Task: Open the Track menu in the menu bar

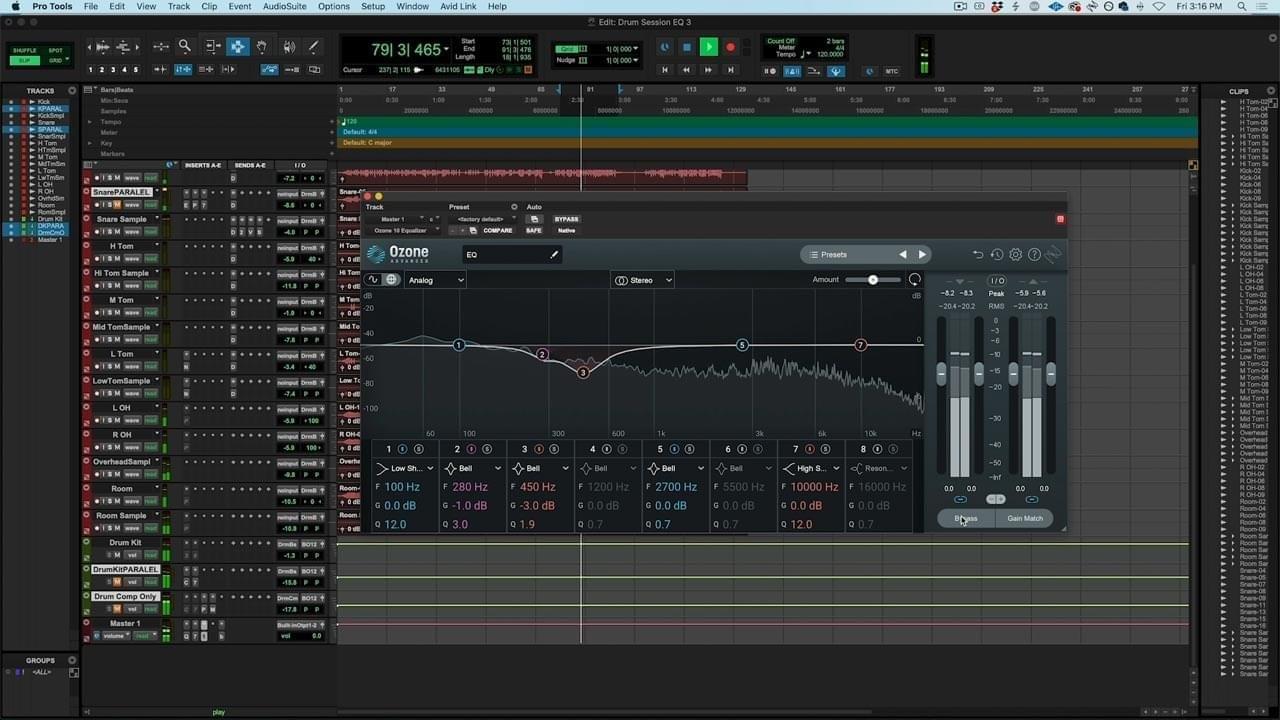Action: coord(178,6)
